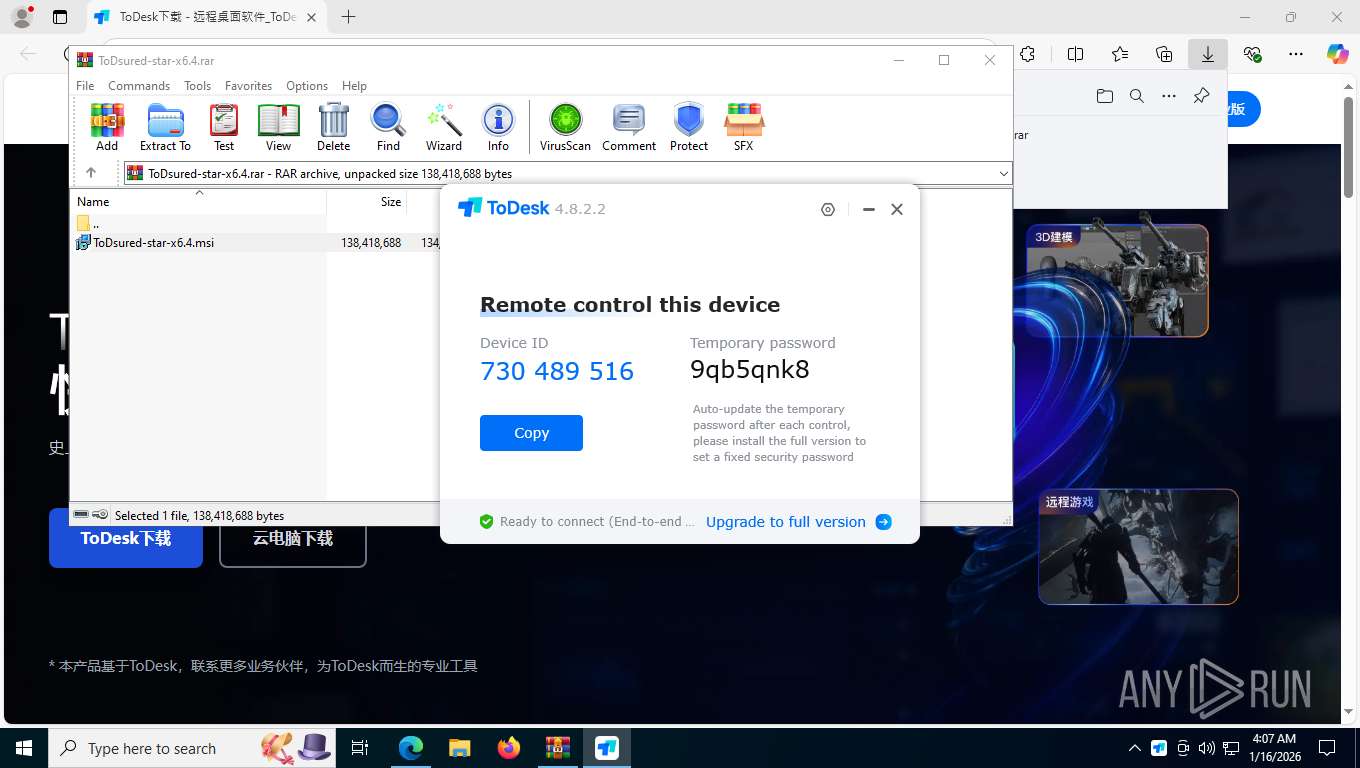Open the 3D建模 thumbnail card

[1117, 280]
